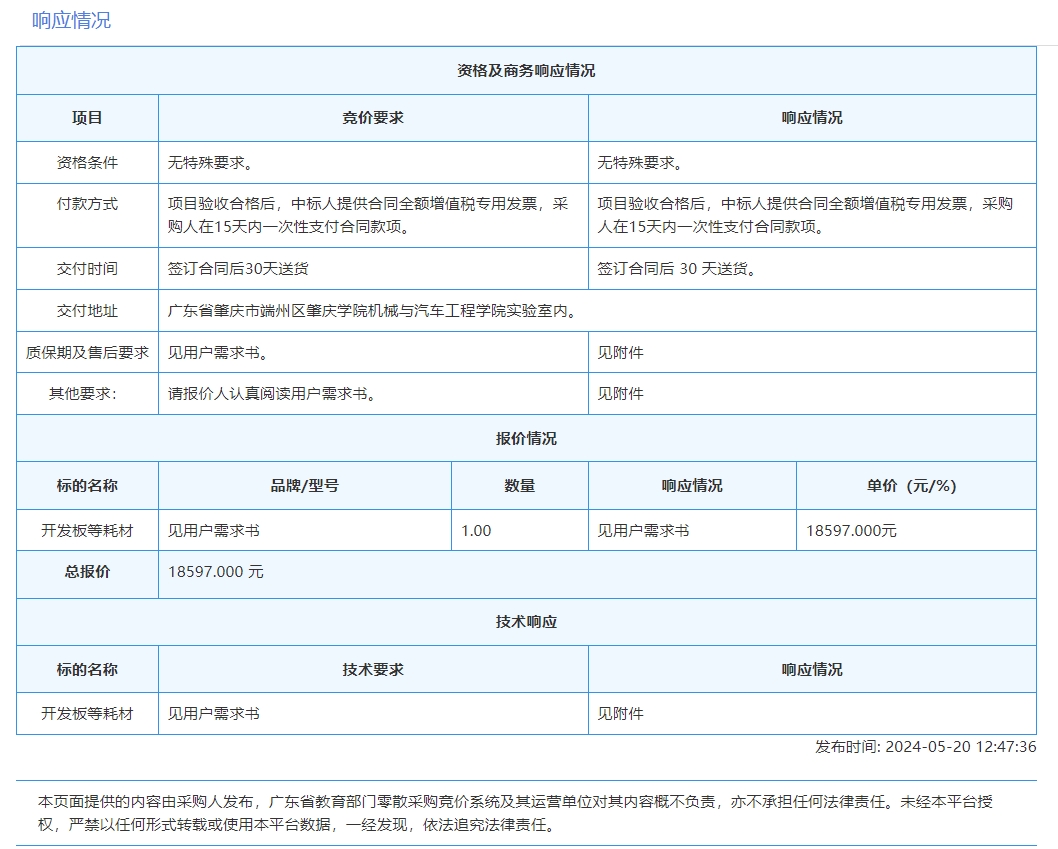Select the 资格及商务响应情况 table title
Viewport: 1058px width, 849px height.
tap(526, 71)
